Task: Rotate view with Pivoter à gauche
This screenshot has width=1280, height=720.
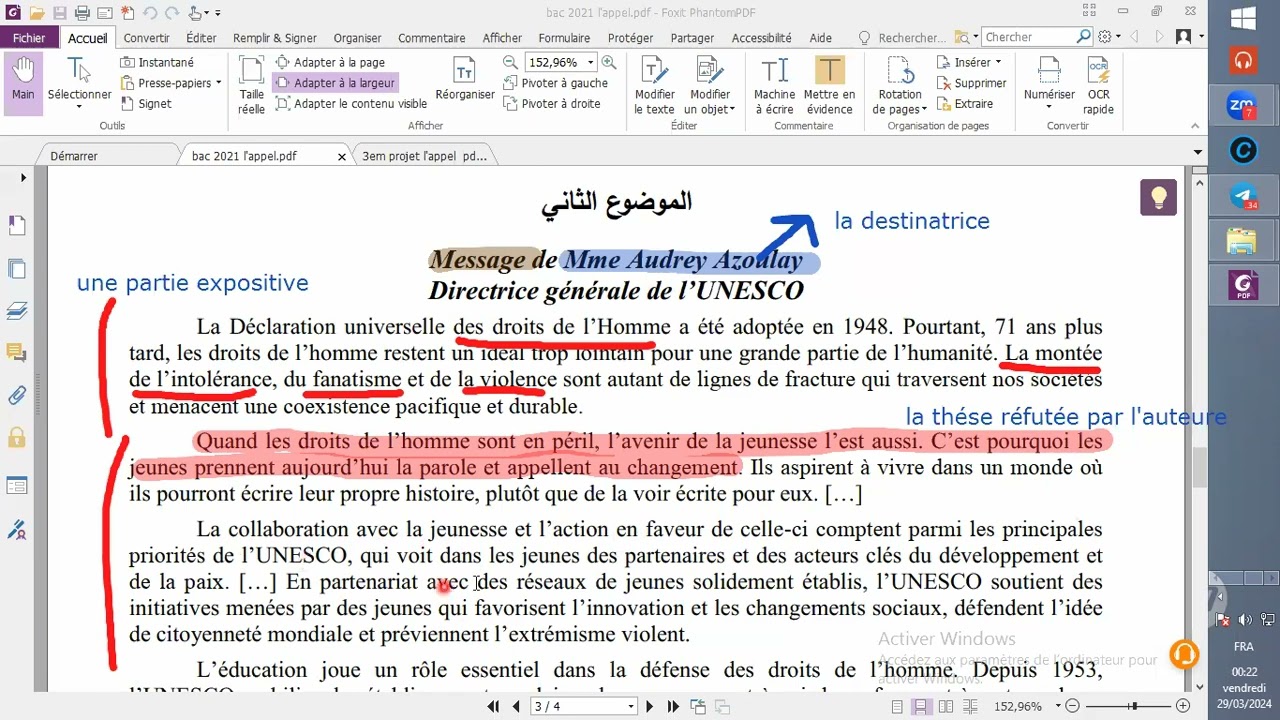Action: 555,83
